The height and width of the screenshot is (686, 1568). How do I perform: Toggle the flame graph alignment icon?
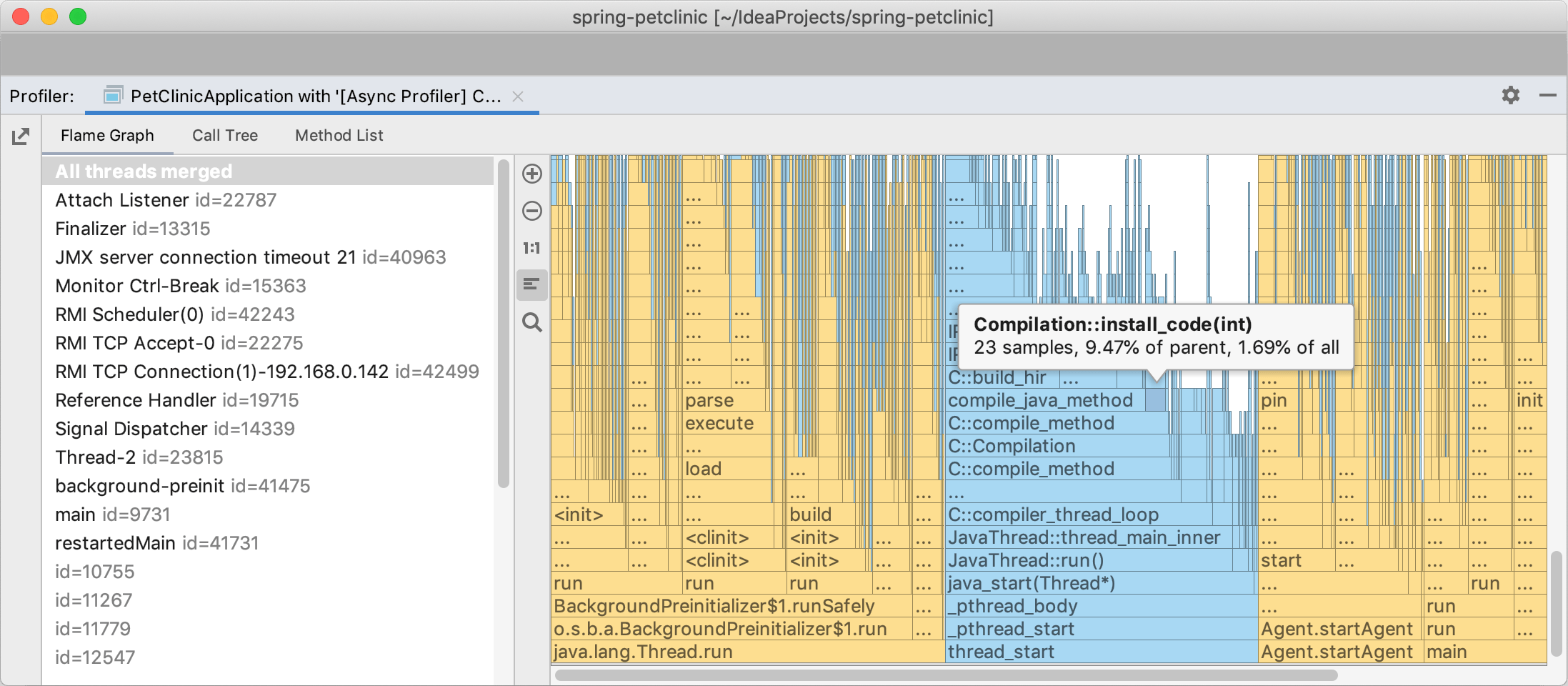click(x=532, y=285)
